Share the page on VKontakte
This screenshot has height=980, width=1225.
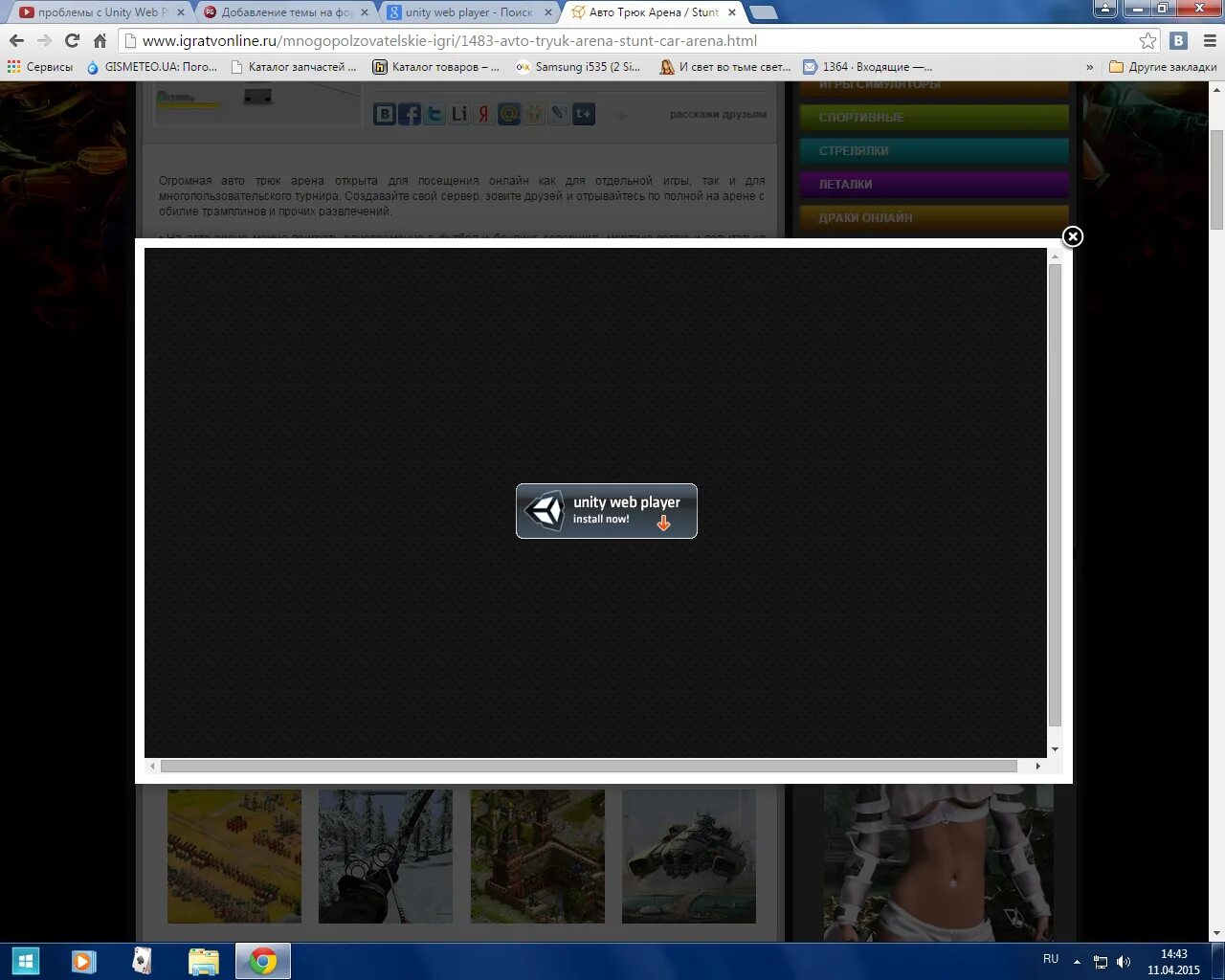[x=385, y=114]
